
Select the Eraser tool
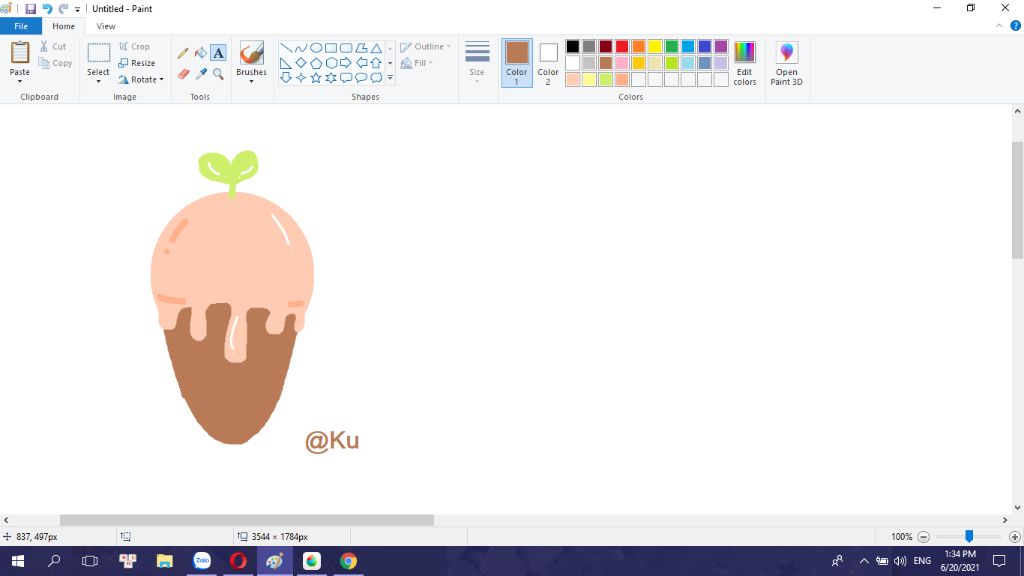coord(183,74)
